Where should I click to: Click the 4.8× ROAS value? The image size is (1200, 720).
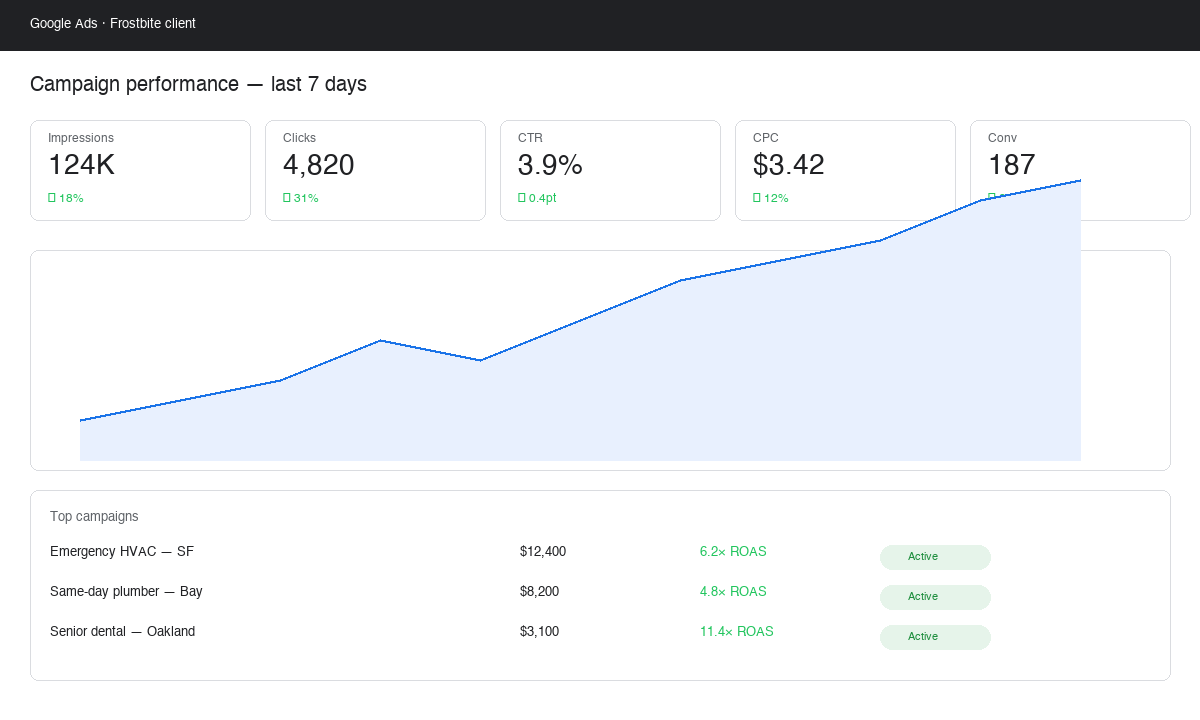tap(733, 591)
